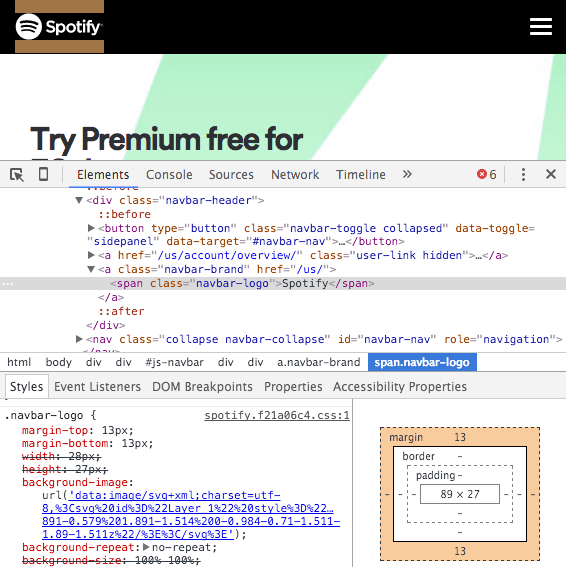The width and height of the screenshot is (566, 567).
Task: Click the closing </div> tag line
Action: 106,325
